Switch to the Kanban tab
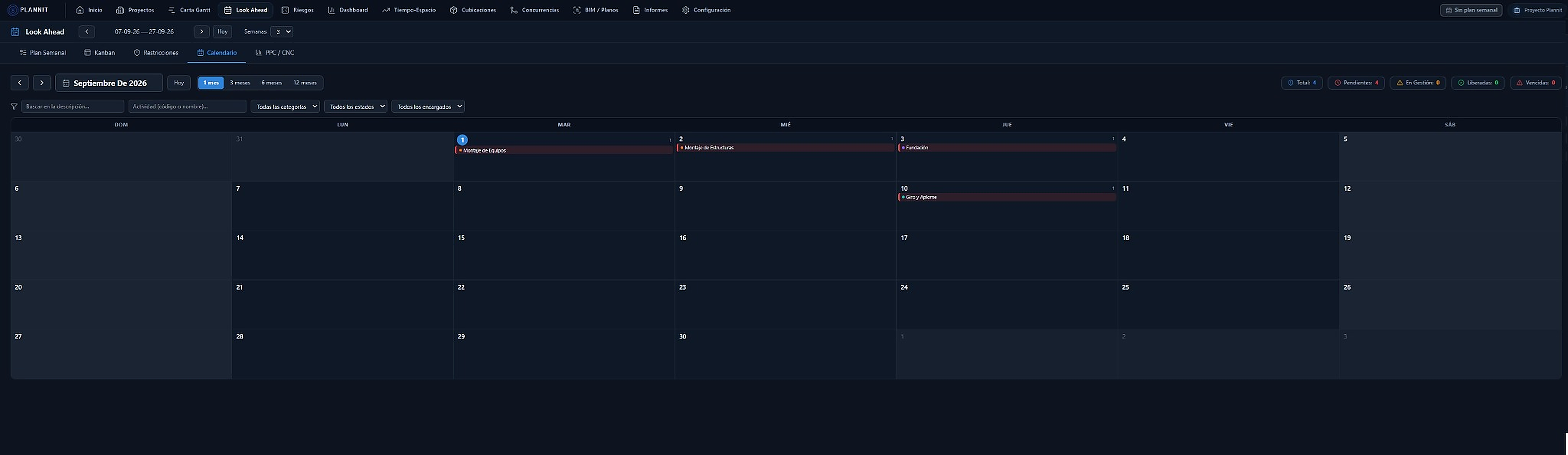This screenshot has width=1568, height=455. 99,53
